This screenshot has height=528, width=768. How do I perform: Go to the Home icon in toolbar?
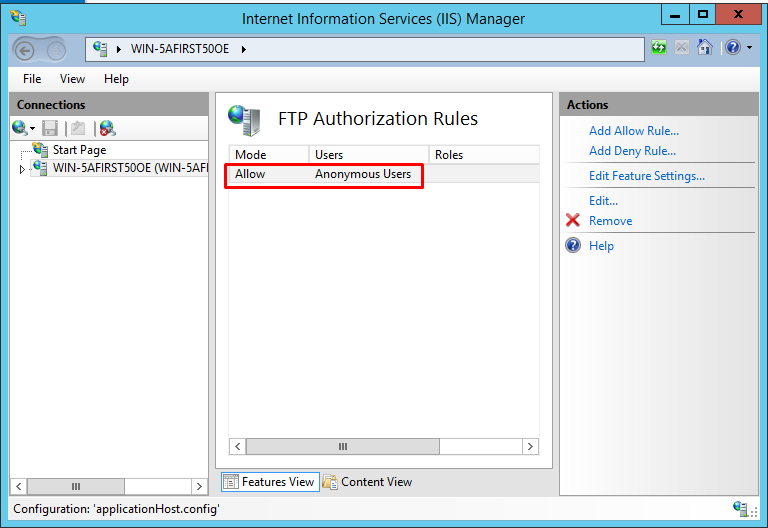tap(705, 48)
